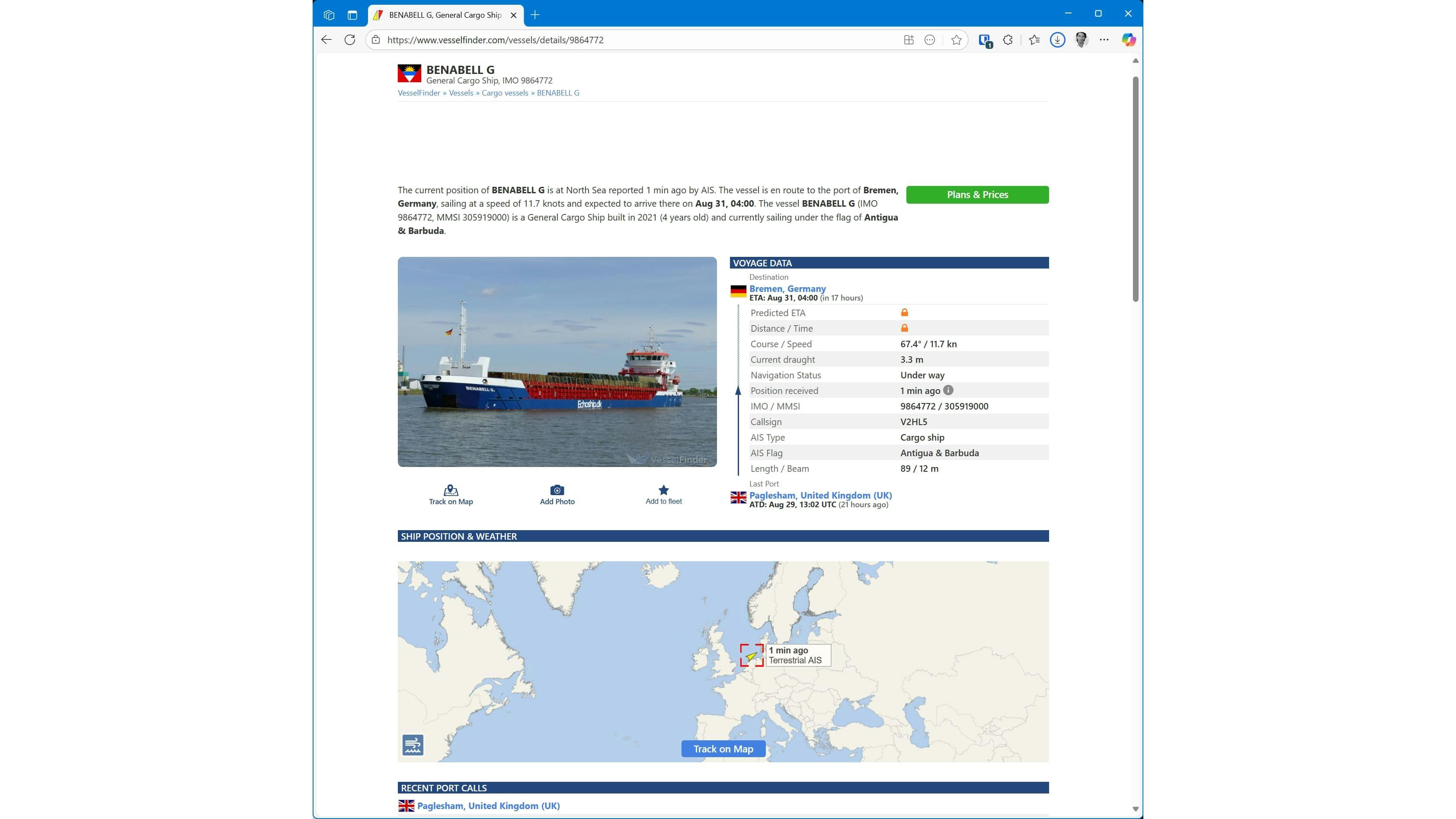Click the Track on Map icon below the photo
Screen dimensions: 1456x819
click(451, 490)
